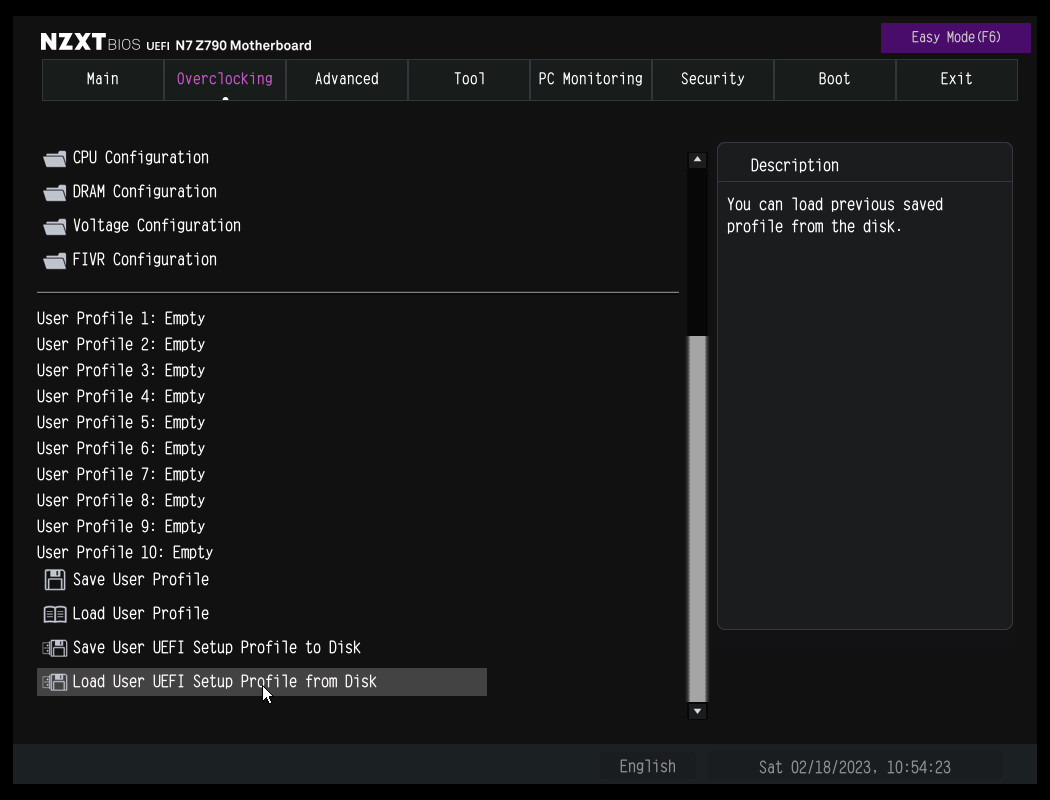Click the CPU Configuration folder icon
This screenshot has width=1050, height=800.
[x=55, y=159]
